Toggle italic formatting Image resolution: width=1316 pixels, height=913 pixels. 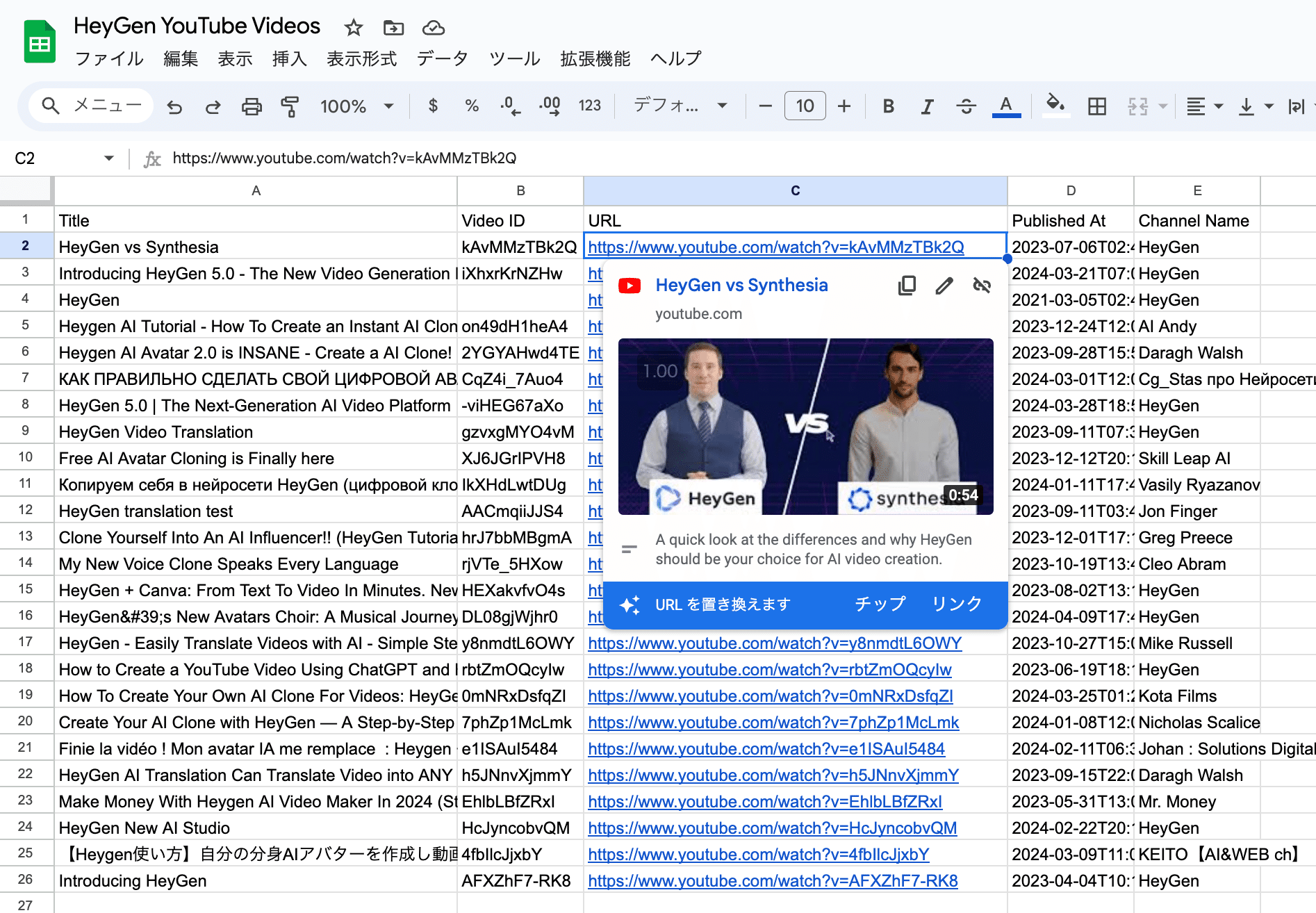click(x=926, y=106)
